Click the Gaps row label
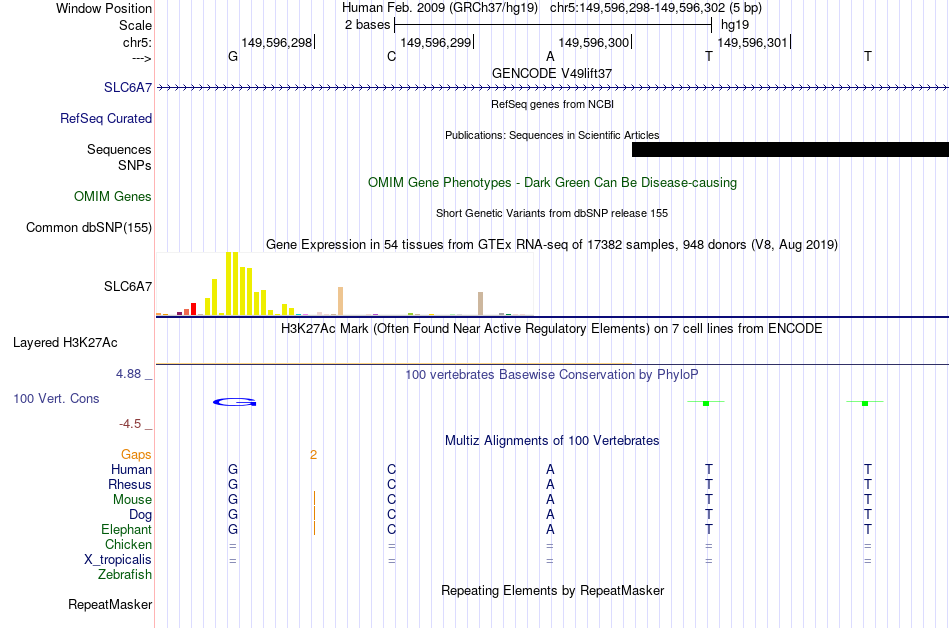 [x=136, y=454]
